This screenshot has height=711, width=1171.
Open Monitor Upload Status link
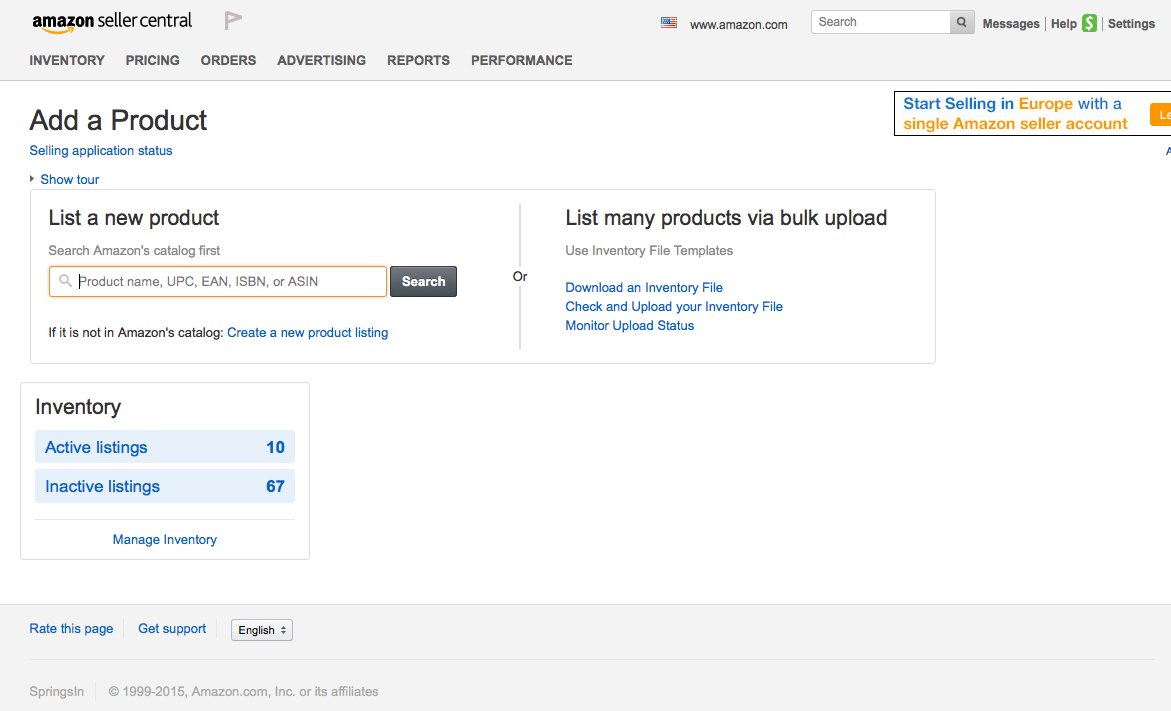point(630,326)
